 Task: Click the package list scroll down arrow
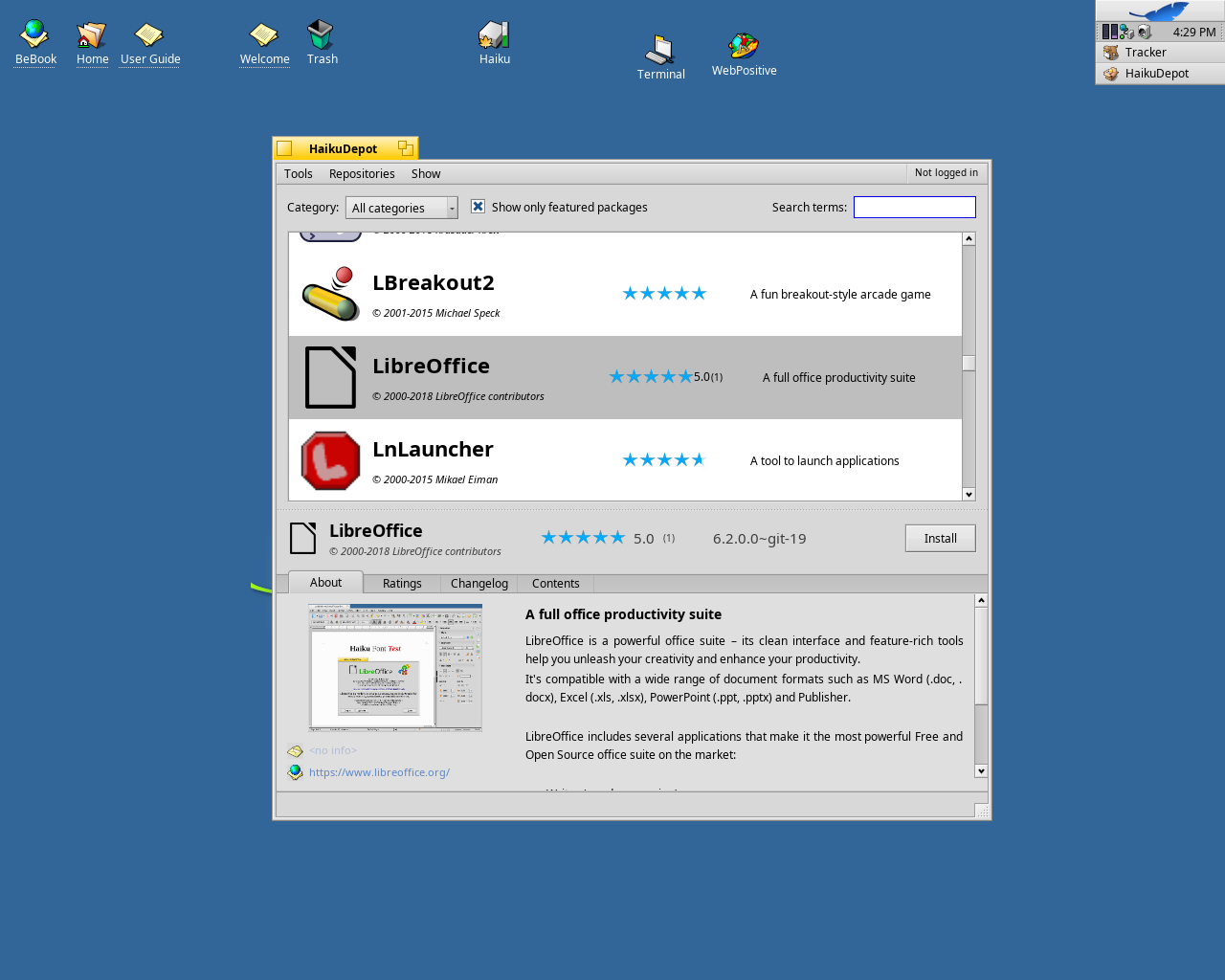pos(969,494)
